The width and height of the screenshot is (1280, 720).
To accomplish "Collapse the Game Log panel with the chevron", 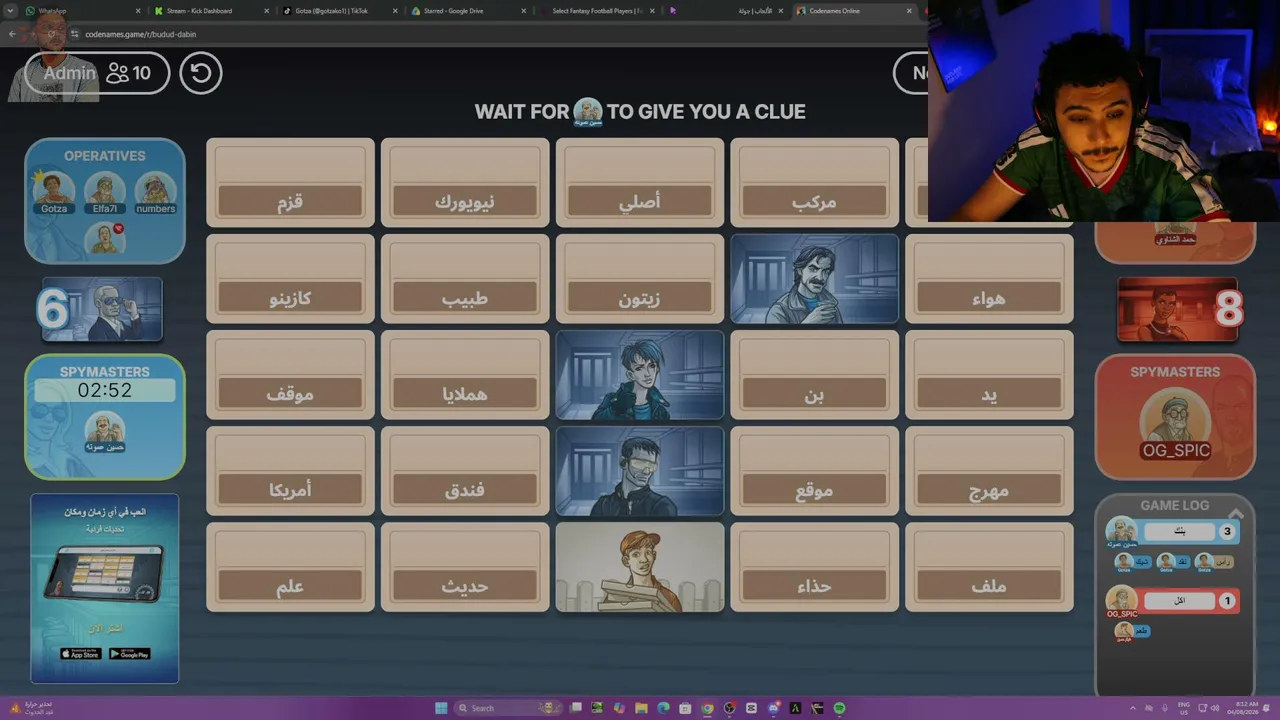I will 1236,514.
